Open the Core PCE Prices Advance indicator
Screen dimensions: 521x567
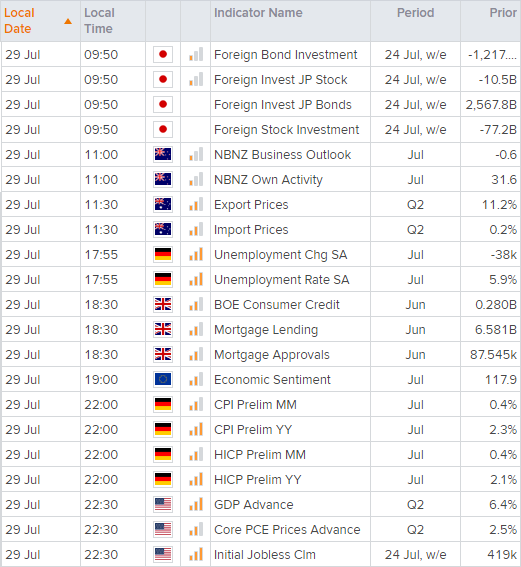[287, 529]
